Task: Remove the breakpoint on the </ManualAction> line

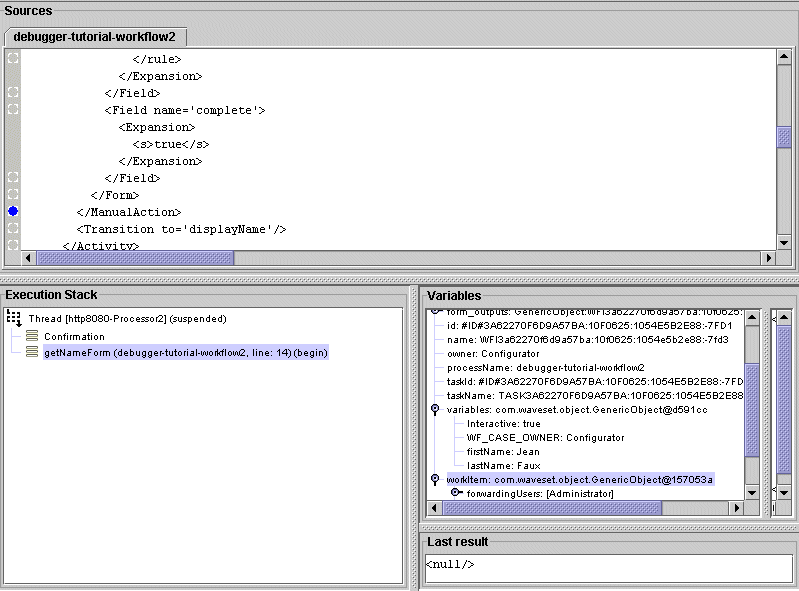Action: coord(13,211)
